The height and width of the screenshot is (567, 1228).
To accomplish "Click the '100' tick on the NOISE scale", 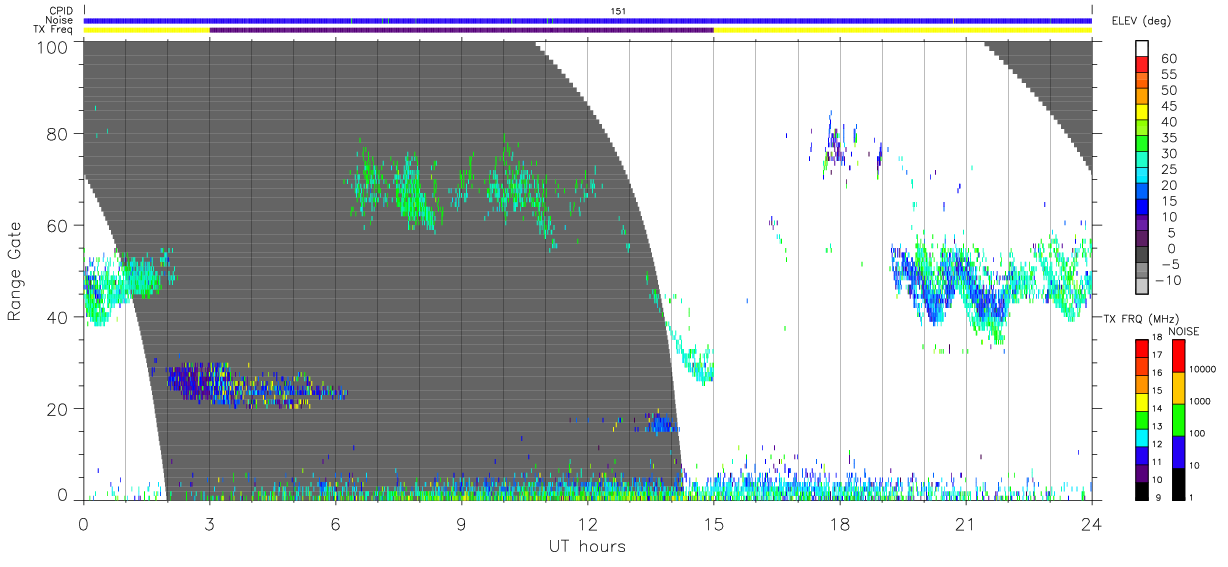I will (x=1198, y=434).
